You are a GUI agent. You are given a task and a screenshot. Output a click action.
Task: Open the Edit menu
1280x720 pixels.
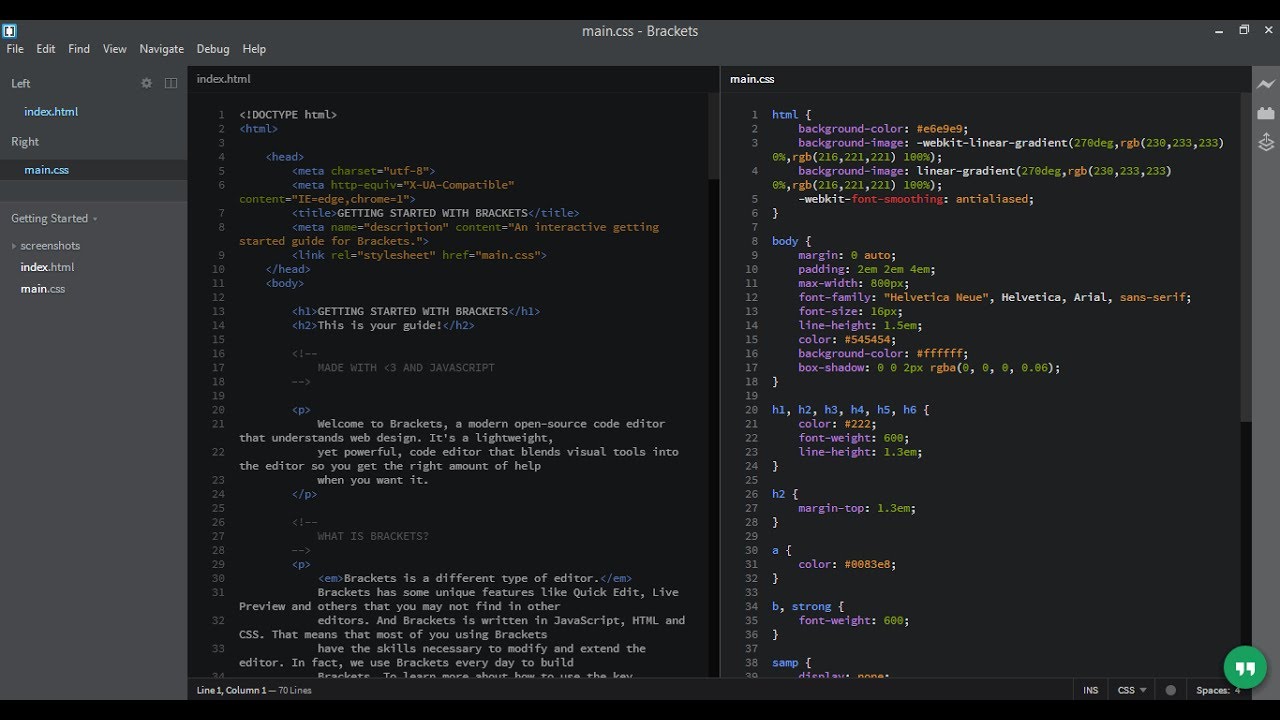pyautogui.click(x=46, y=49)
